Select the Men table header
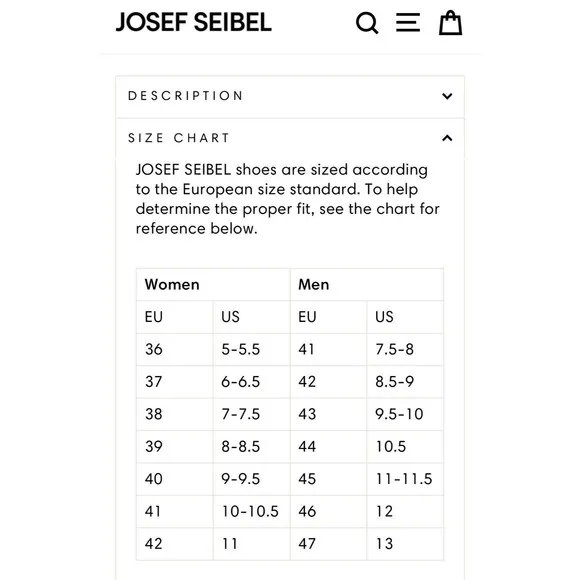Image resolution: width=580 pixels, height=580 pixels. [367, 284]
